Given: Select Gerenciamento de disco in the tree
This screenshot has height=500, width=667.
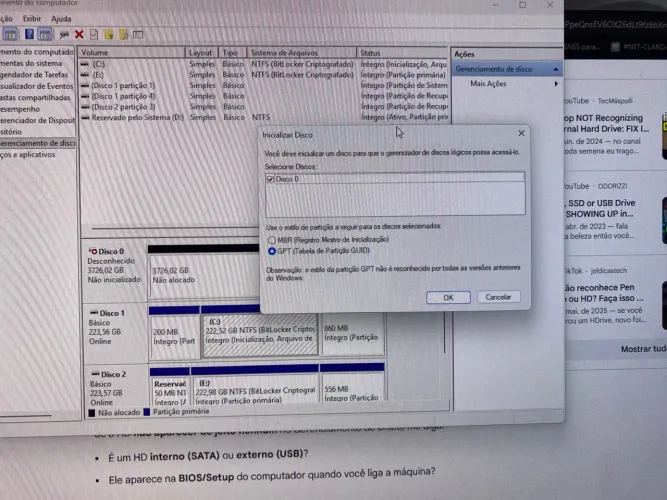Looking at the screenshot, I should point(37,143).
